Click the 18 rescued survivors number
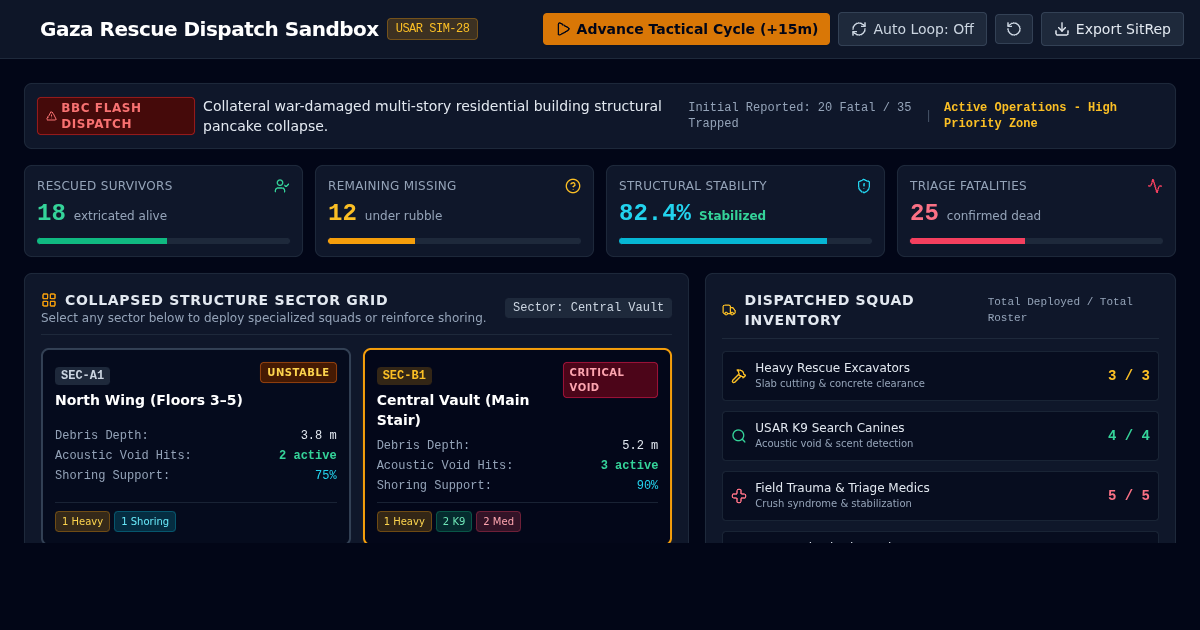The image size is (1200, 630). 51,213
